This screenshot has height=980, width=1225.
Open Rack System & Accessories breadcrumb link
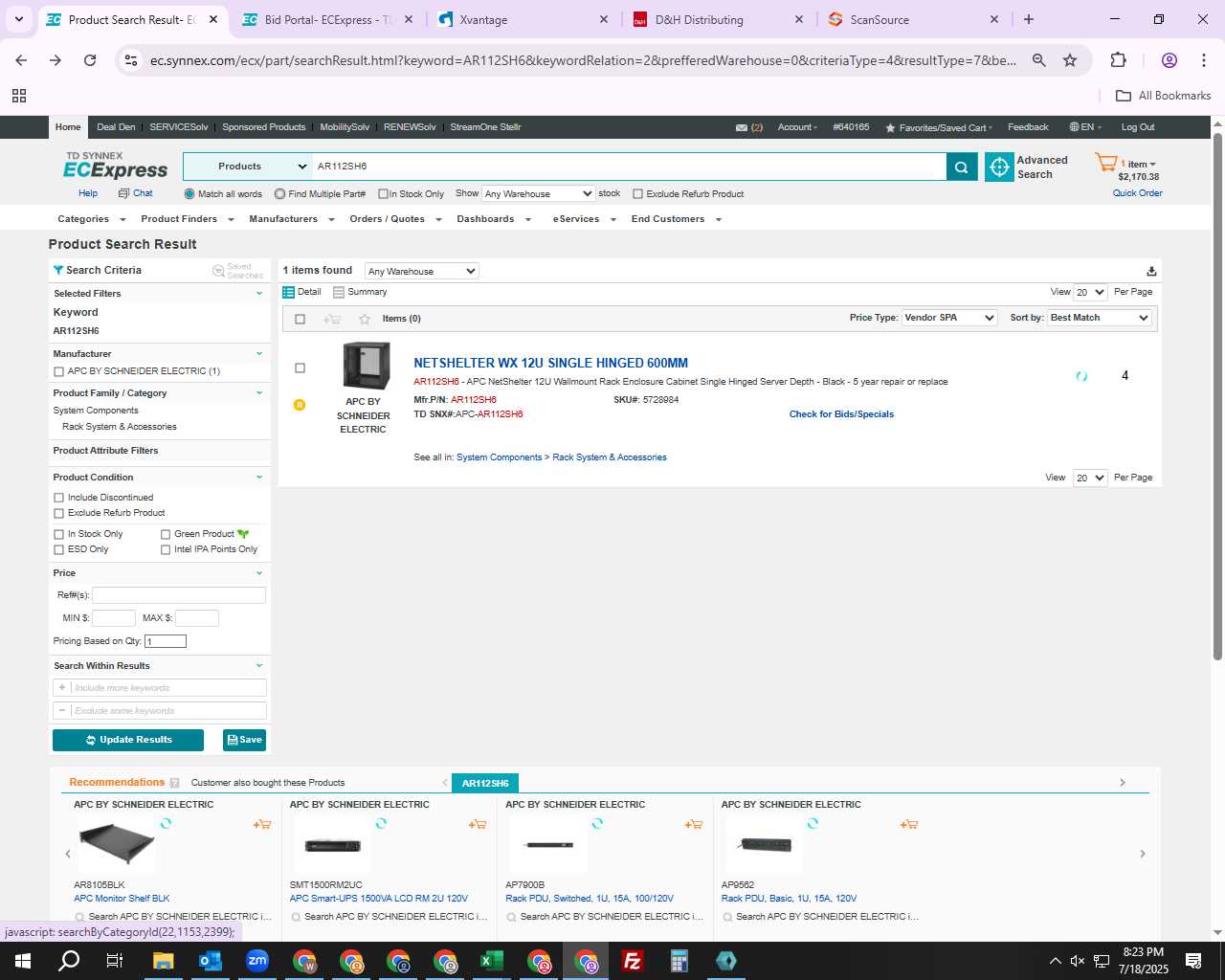610,457
